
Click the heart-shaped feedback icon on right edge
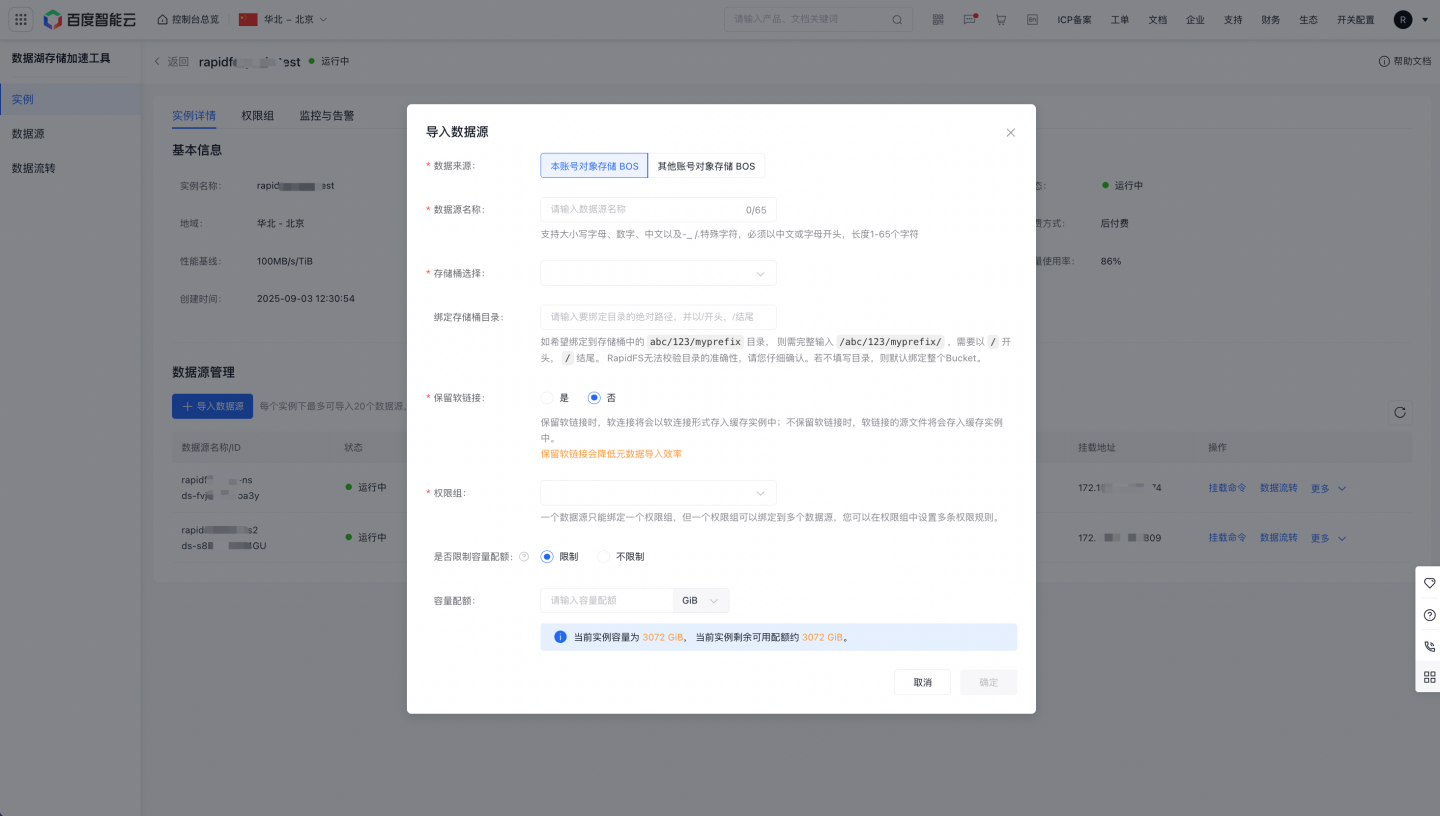pyautogui.click(x=1429, y=583)
